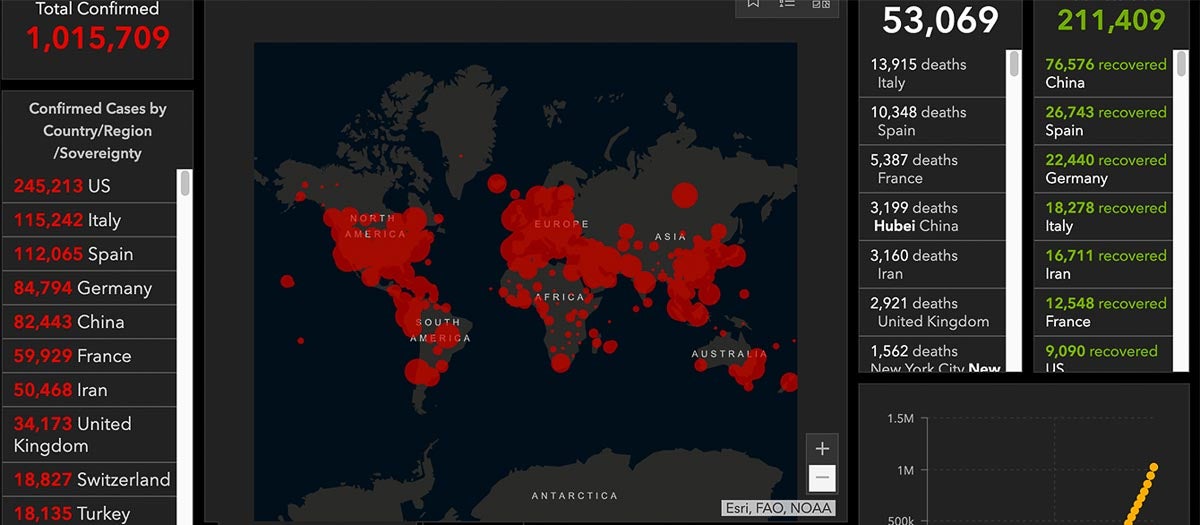
Task: Click the AUSTRALIA label on map
Action: 730,354
